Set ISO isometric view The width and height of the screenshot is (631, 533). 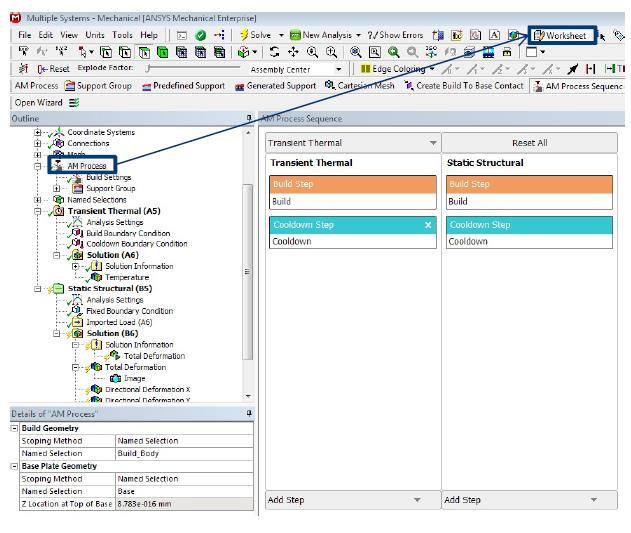coord(431,52)
